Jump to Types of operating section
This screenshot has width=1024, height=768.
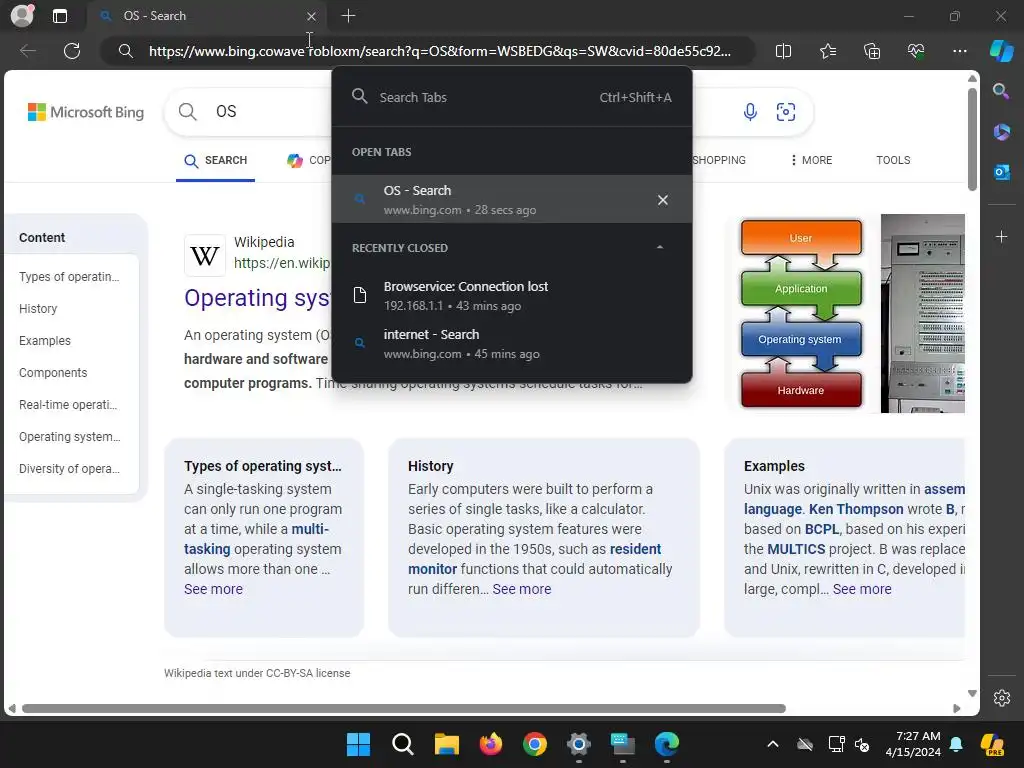tap(69, 277)
